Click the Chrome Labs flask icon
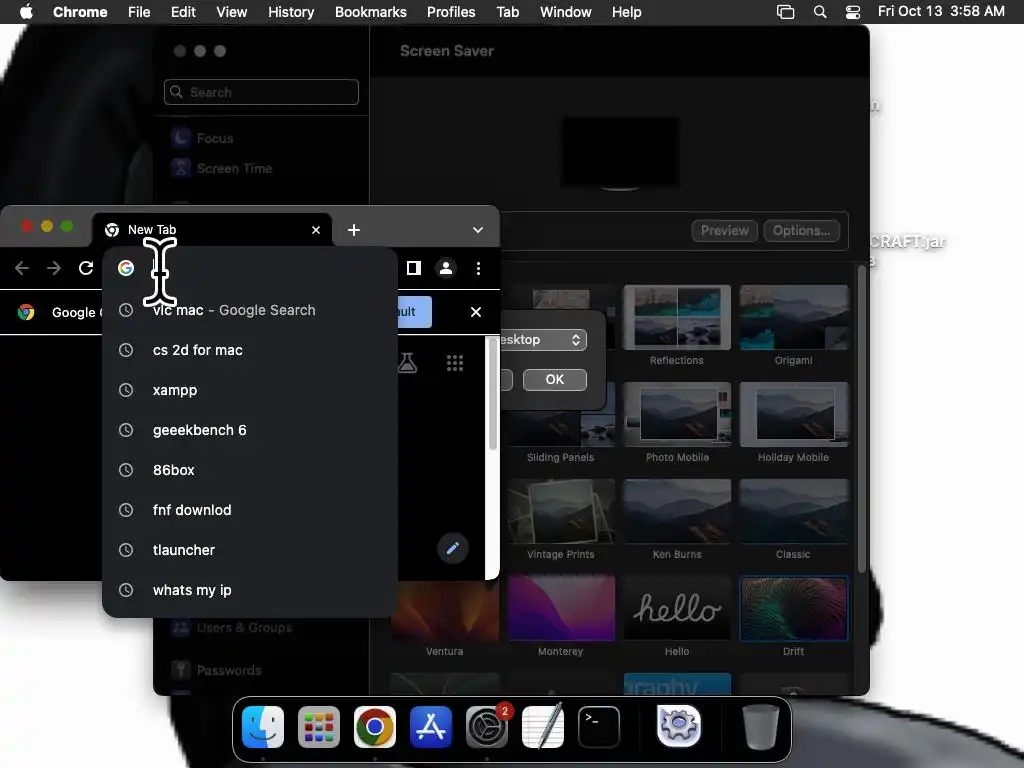This screenshot has height=768, width=1024. click(408, 362)
